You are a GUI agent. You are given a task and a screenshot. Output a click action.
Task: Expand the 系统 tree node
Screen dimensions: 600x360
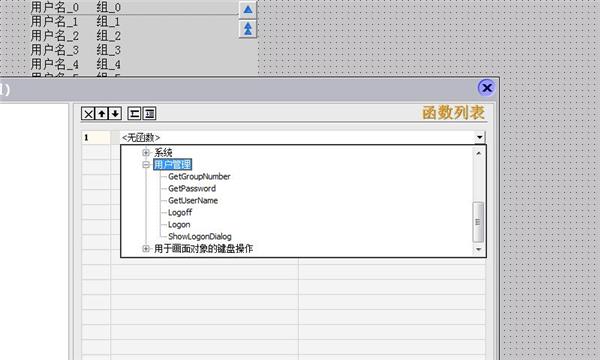pyautogui.click(x=146, y=153)
